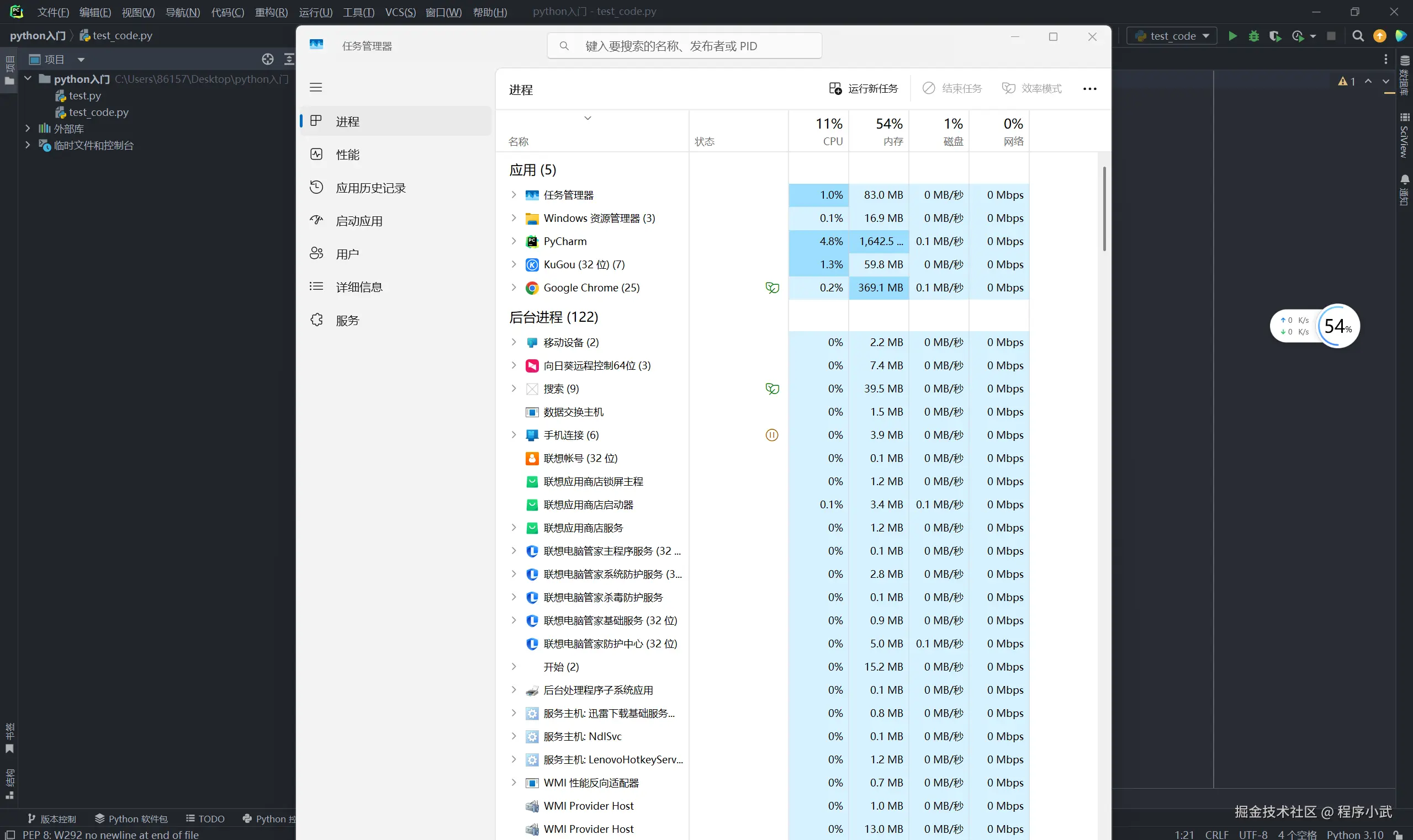Click the more options ellipsis in Task Manager
This screenshot has height=840, width=1413.
tap(1089, 89)
